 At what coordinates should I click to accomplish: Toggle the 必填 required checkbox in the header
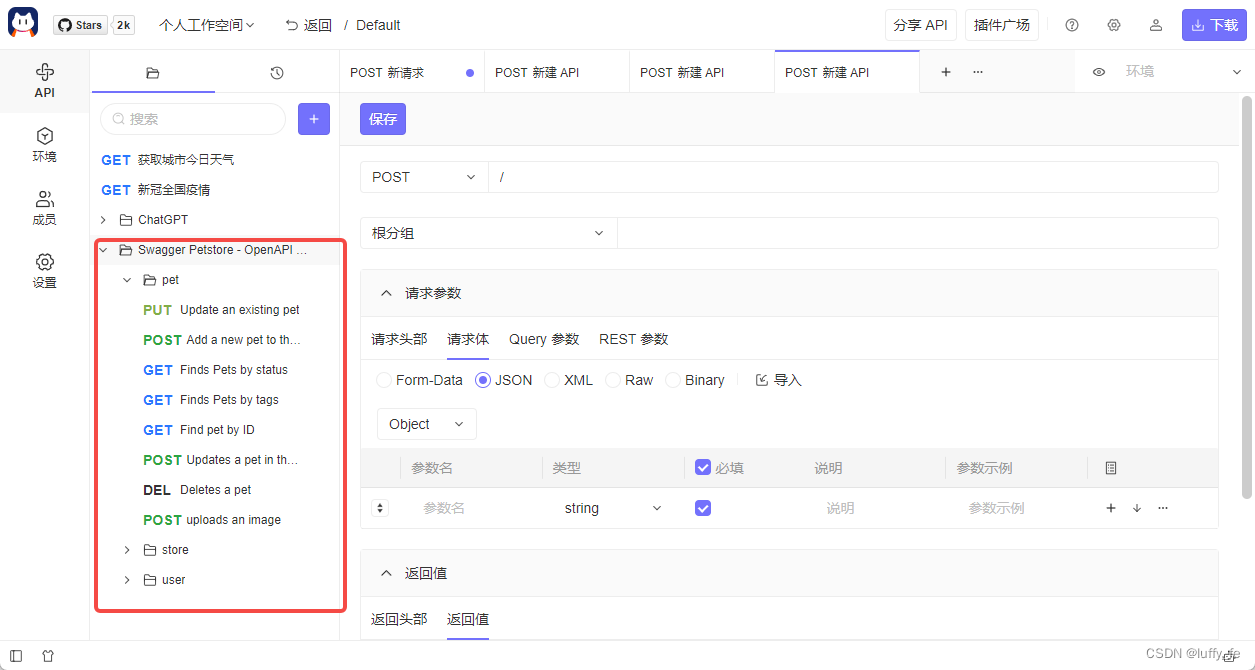pyautogui.click(x=703, y=467)
